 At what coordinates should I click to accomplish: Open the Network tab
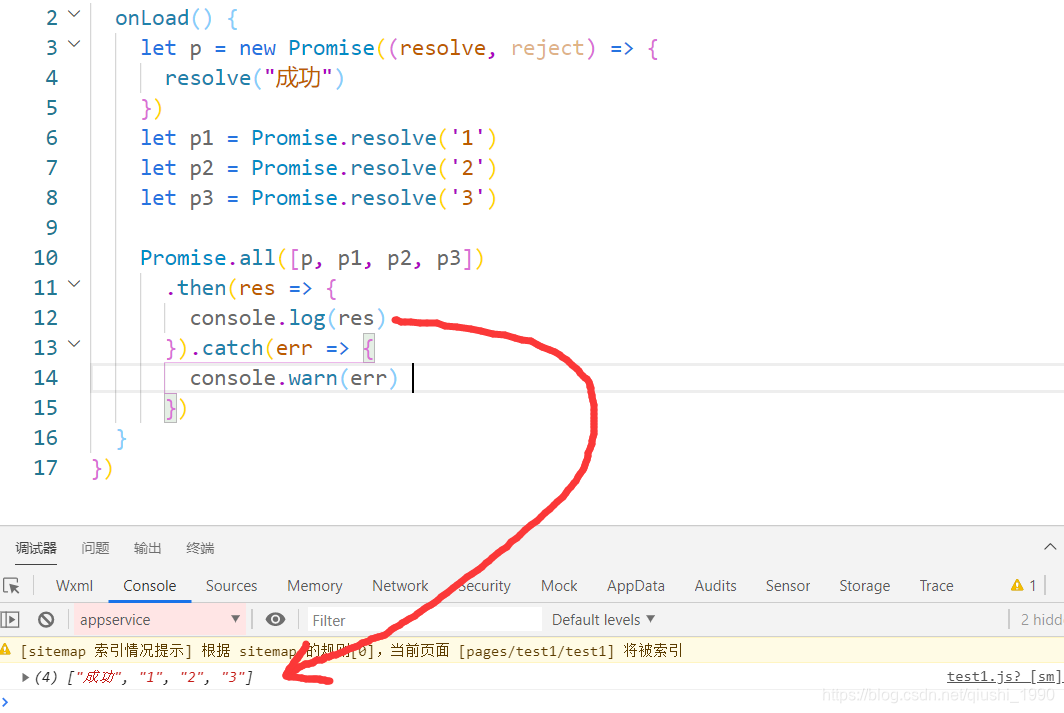[x=400, y=585]
